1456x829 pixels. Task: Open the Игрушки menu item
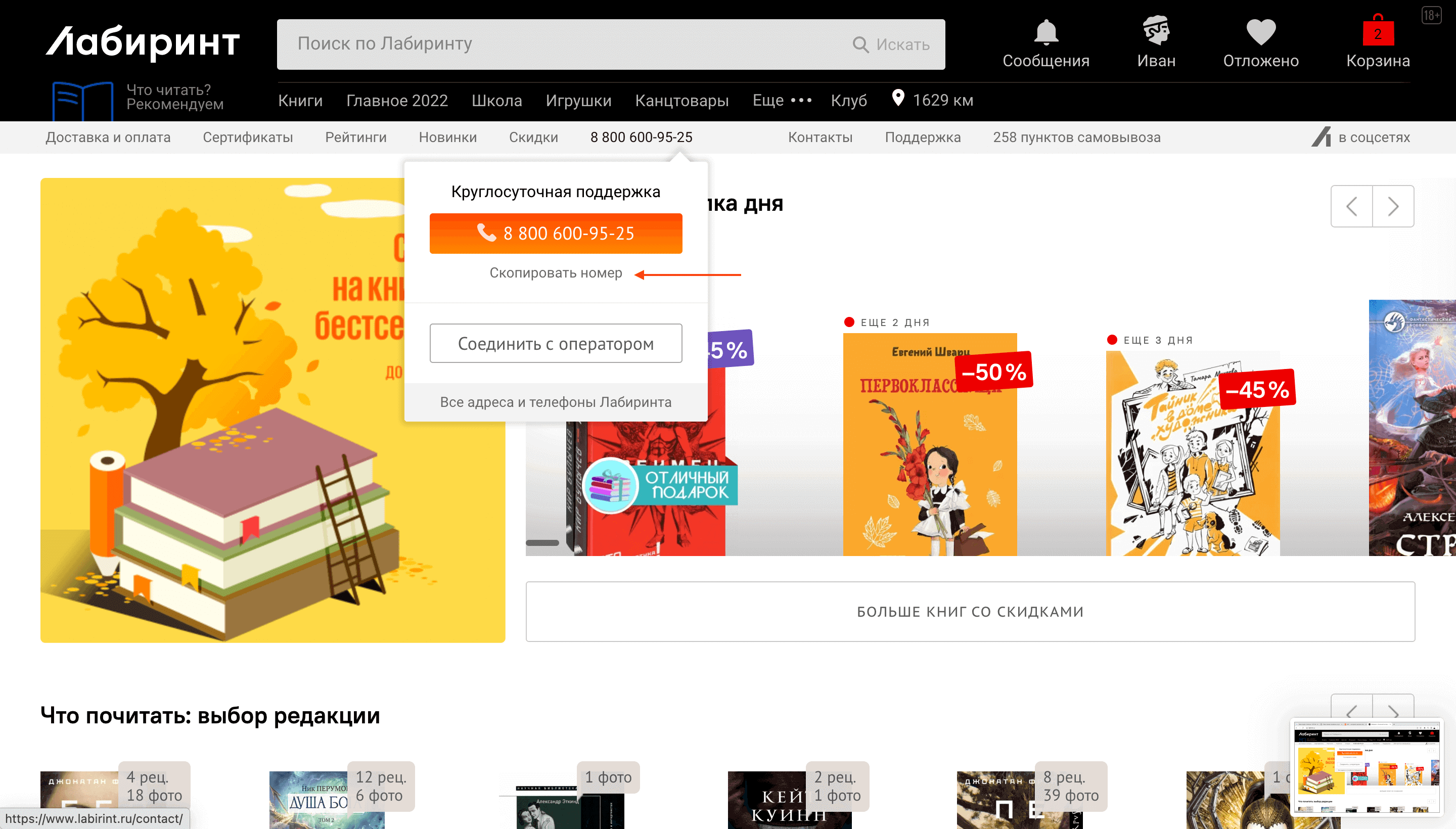(x=578, y=101)
